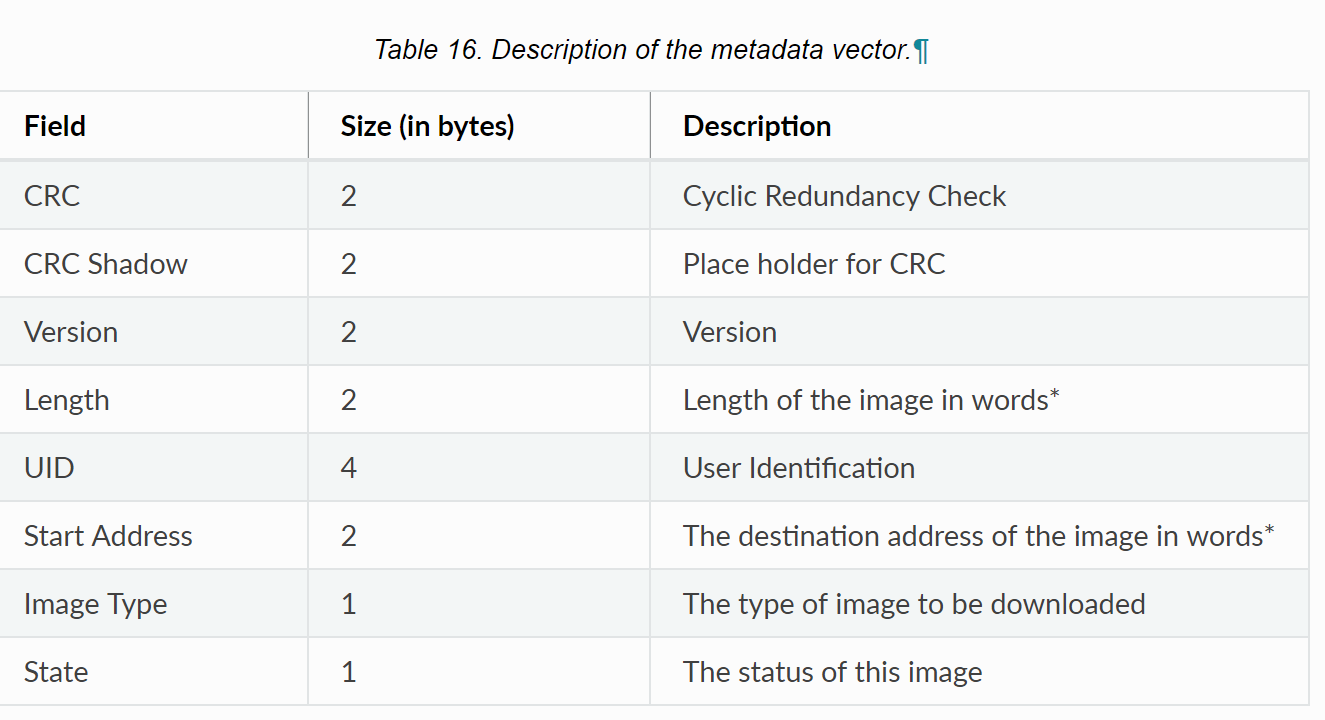Click the Place holder for CRC description
The width and height of the screenshot is (1325, 720).
pos(814,264)
